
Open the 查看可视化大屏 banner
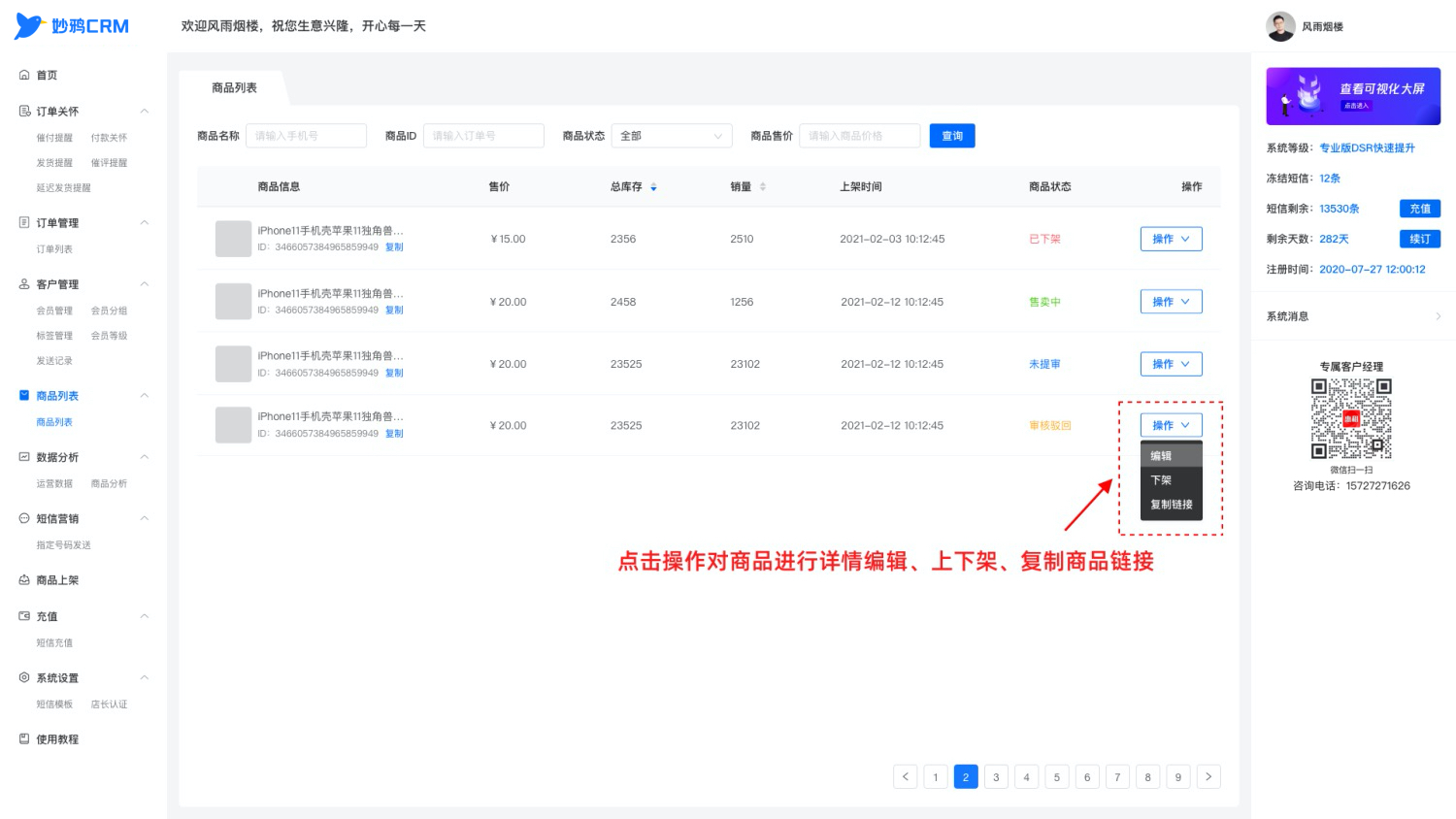click(x=1353, y=96)
